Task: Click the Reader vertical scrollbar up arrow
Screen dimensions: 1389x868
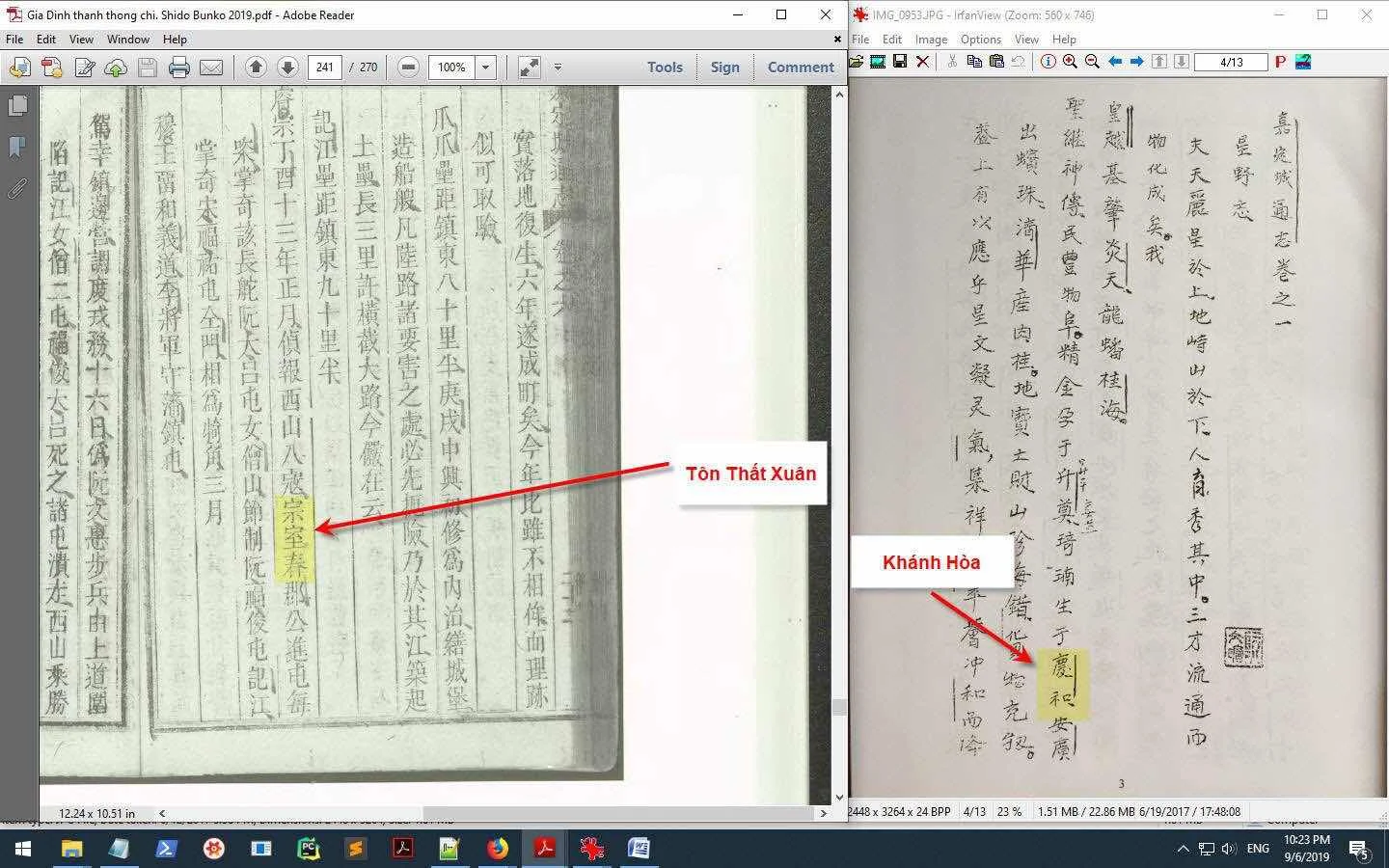Action: click(839, 94)
